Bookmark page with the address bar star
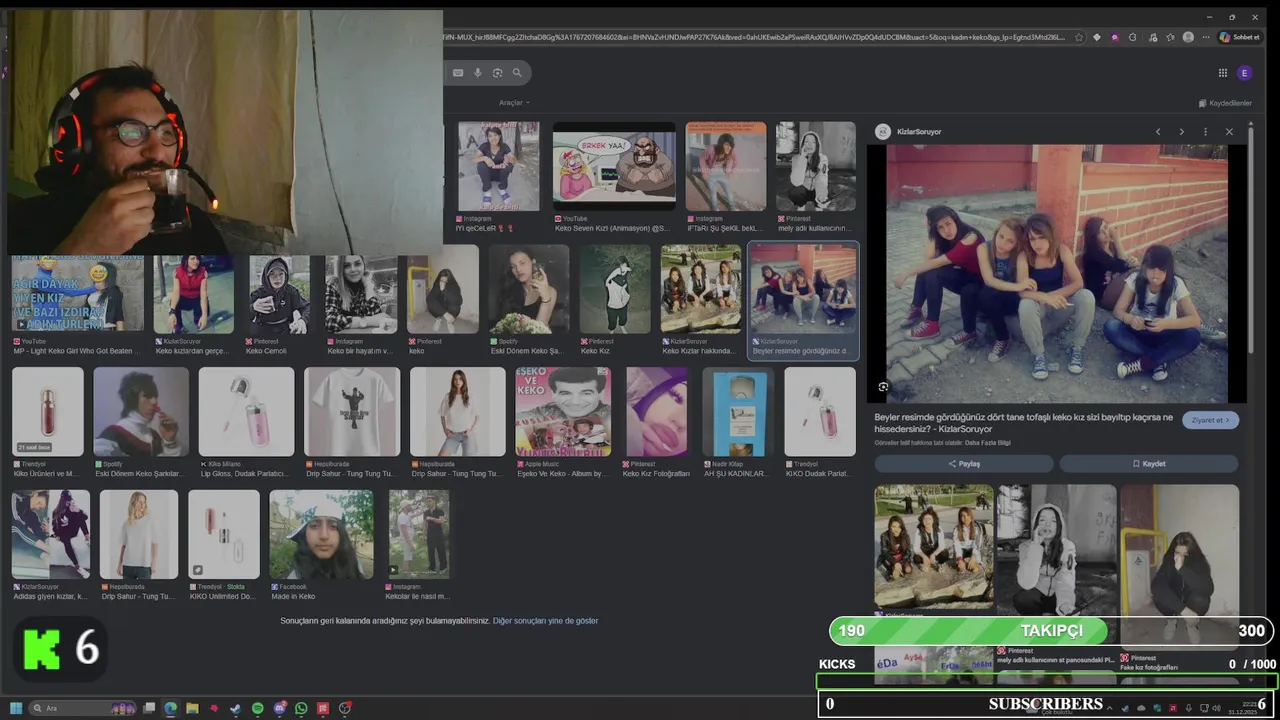Viewport: 1280px width, 720px height. coord(1078,37)
